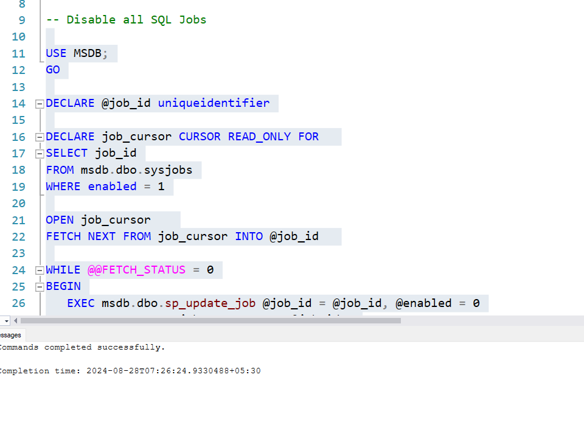Click 'CURSOR READ_ONLY FOR' text on line 16
This screenshot has width=584, height=435.
point(248,137)
